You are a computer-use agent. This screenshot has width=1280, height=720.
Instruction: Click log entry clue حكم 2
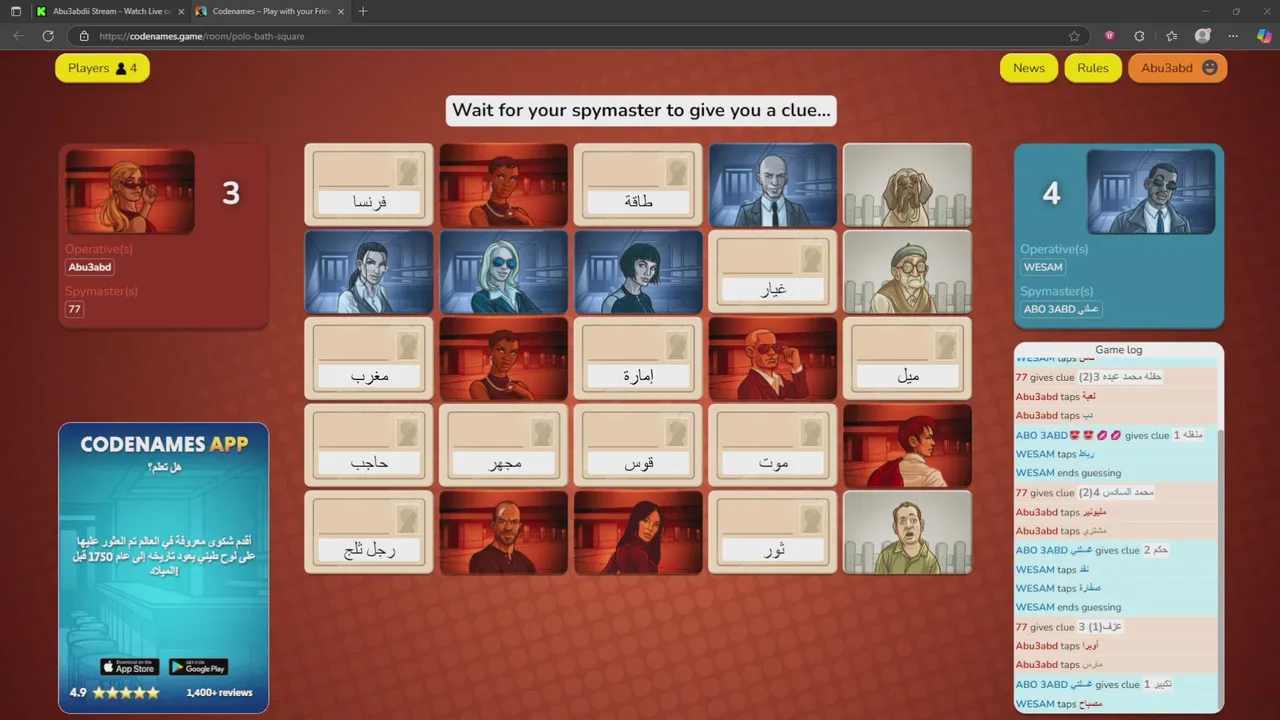click(x=1114, y=550)
